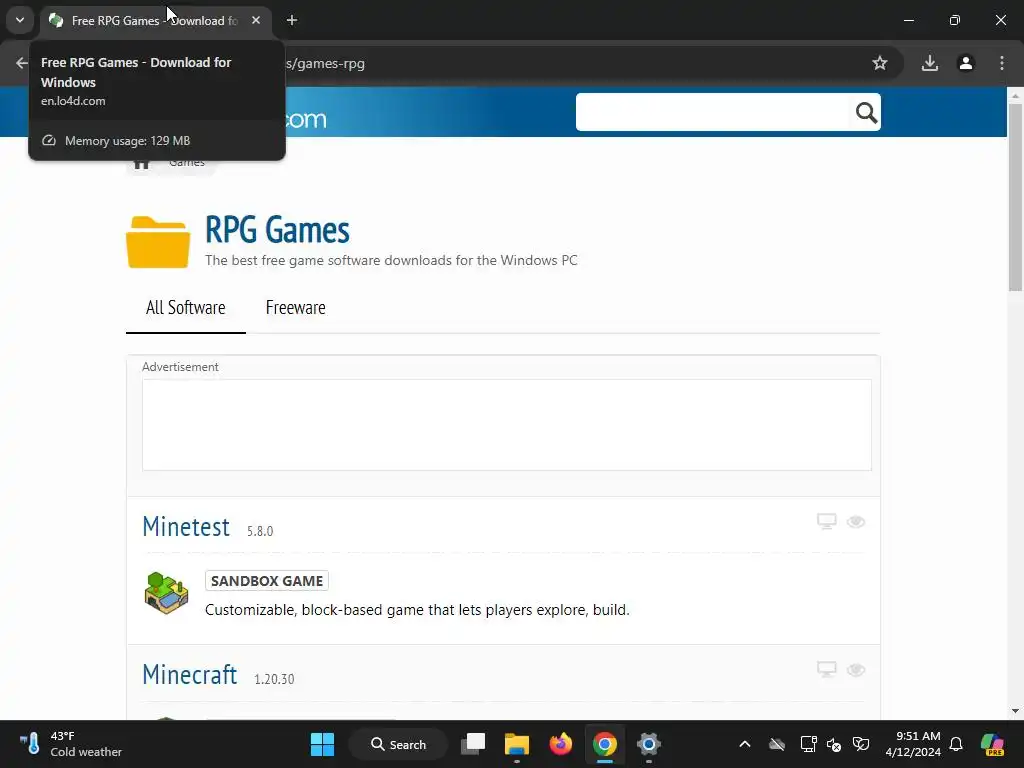Click the network display tray icon

(x=808, y=744)
